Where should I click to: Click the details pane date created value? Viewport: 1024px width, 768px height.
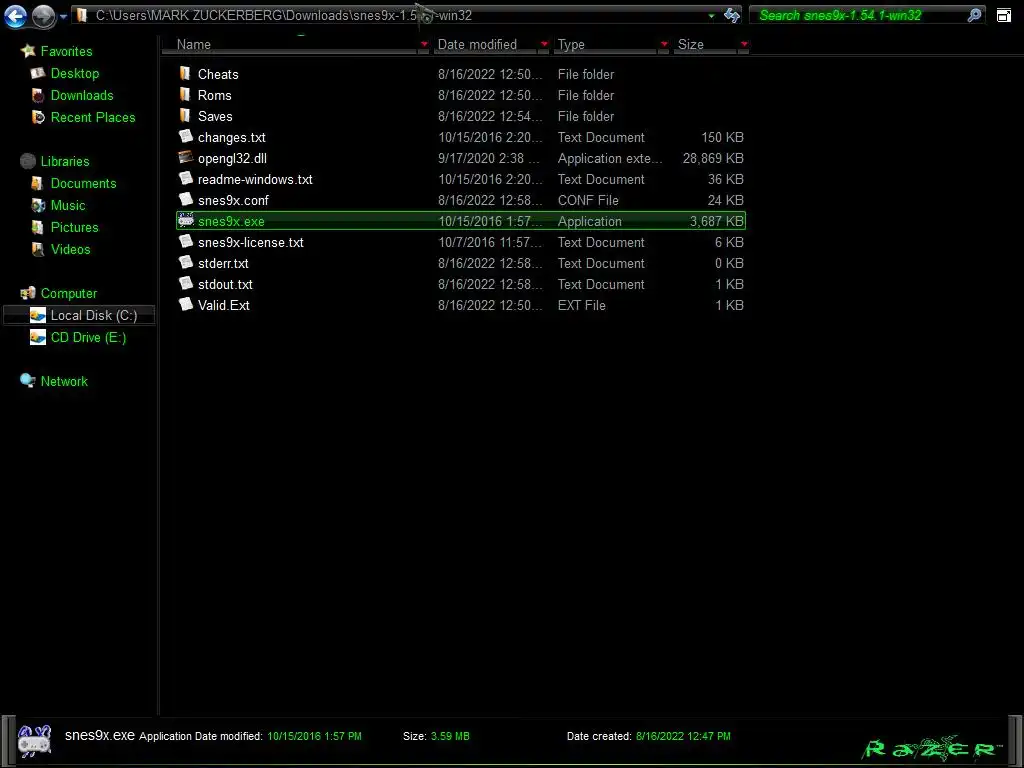coord(683,736)
